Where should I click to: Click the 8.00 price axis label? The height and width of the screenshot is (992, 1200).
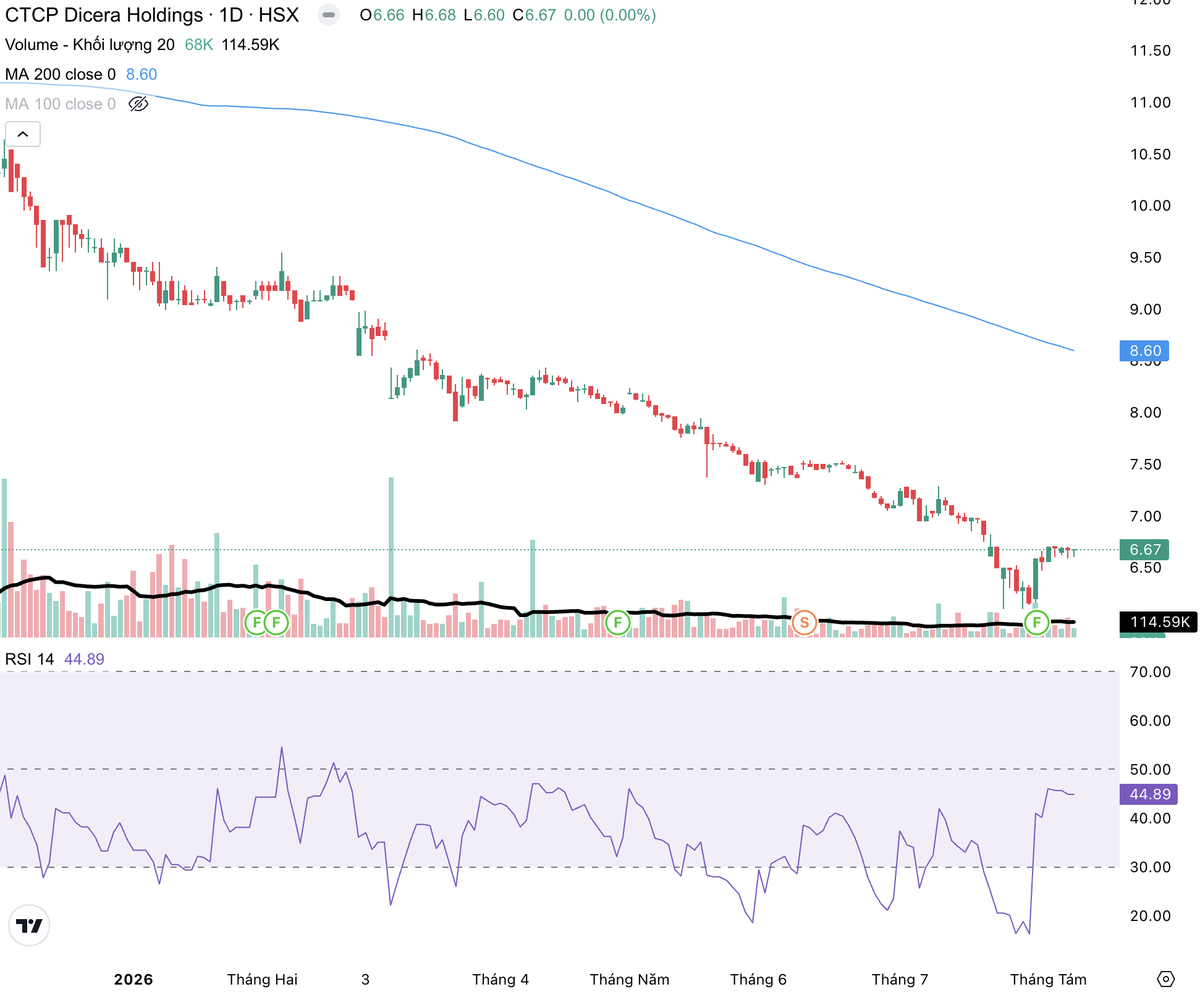[1148, 412]
